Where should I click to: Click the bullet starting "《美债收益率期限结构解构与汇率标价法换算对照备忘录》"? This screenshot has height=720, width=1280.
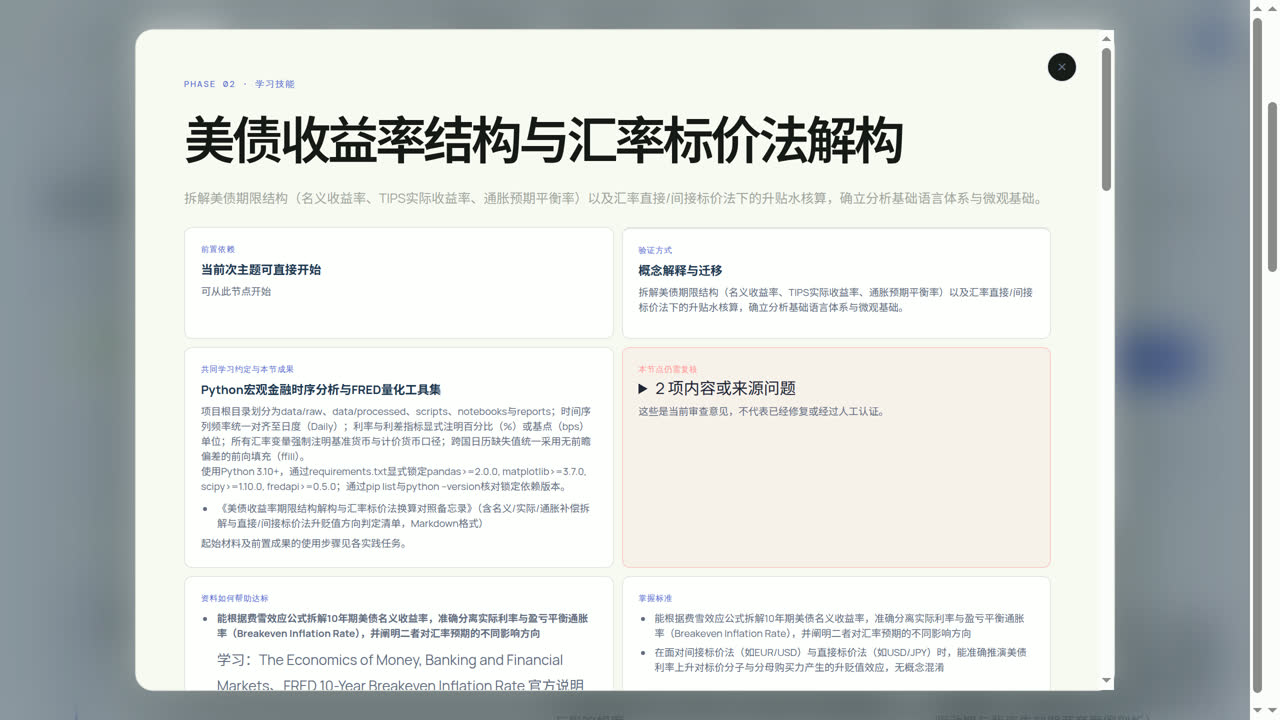403,516
